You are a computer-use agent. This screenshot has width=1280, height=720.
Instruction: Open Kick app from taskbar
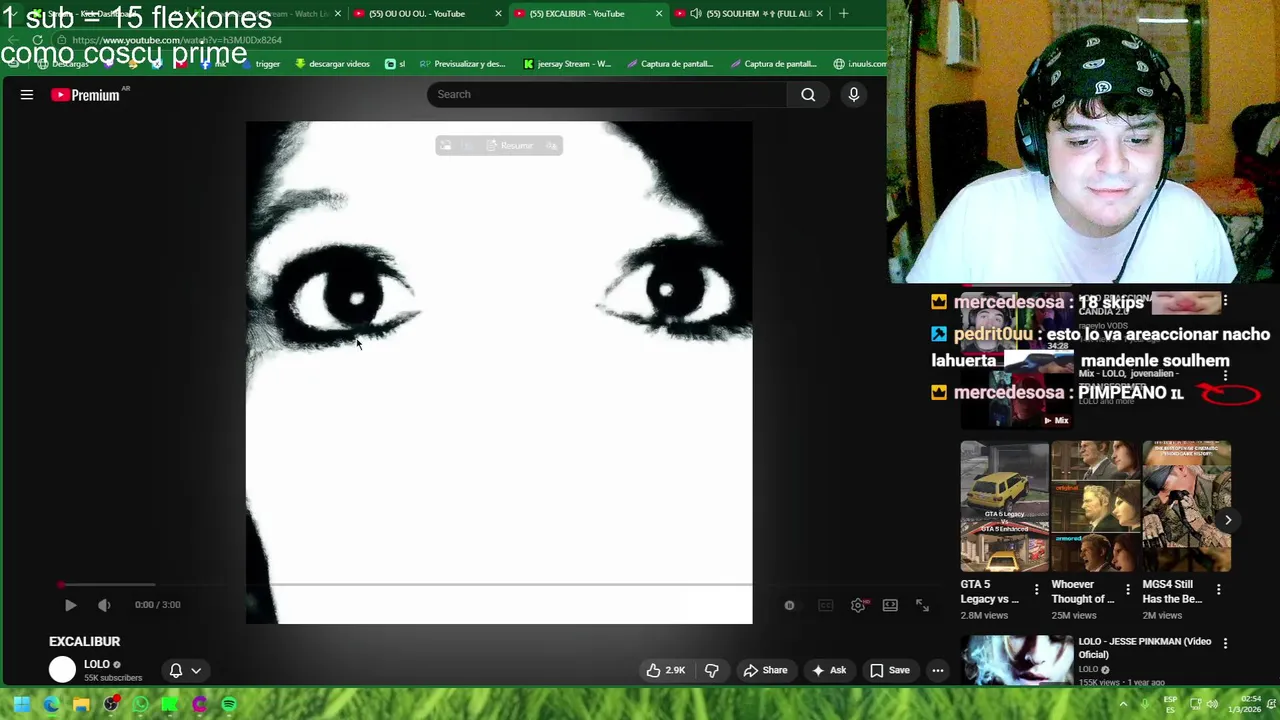(x=170, y=705)
